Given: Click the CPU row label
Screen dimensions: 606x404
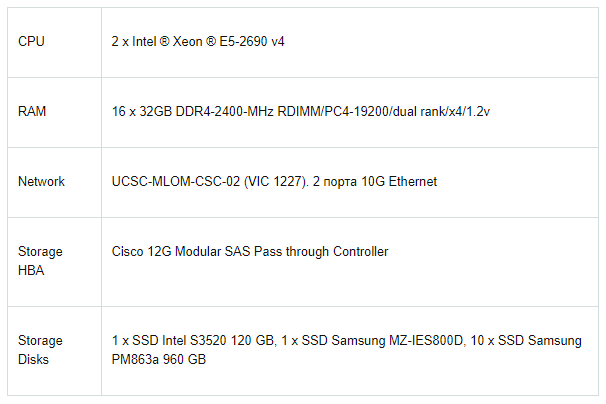Looking at the screenshot, I should [31, 41].
